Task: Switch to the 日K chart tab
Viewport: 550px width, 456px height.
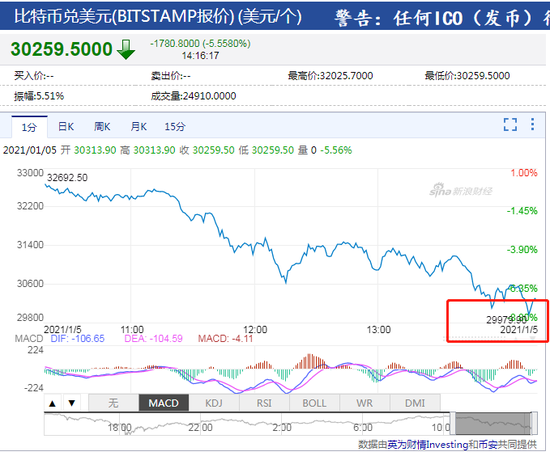Action: point(66,127)
